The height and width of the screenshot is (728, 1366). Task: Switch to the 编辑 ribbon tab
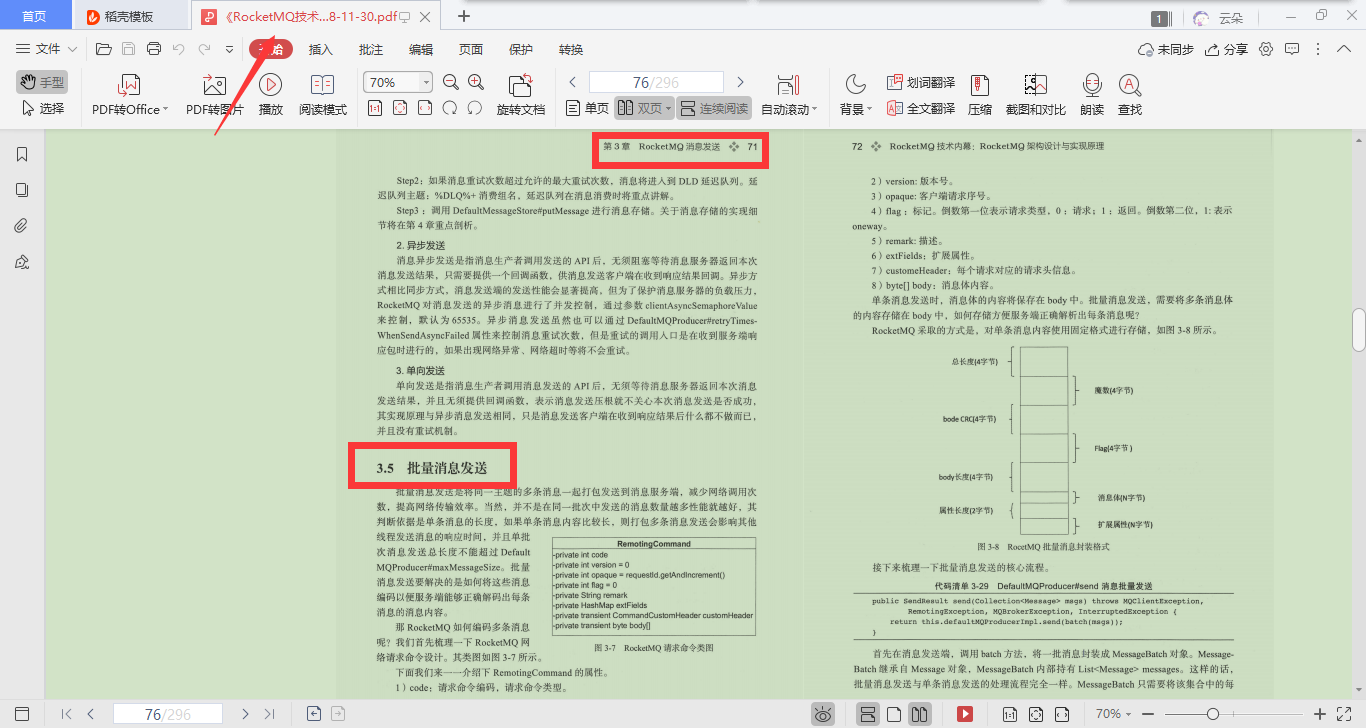point(421,49)
